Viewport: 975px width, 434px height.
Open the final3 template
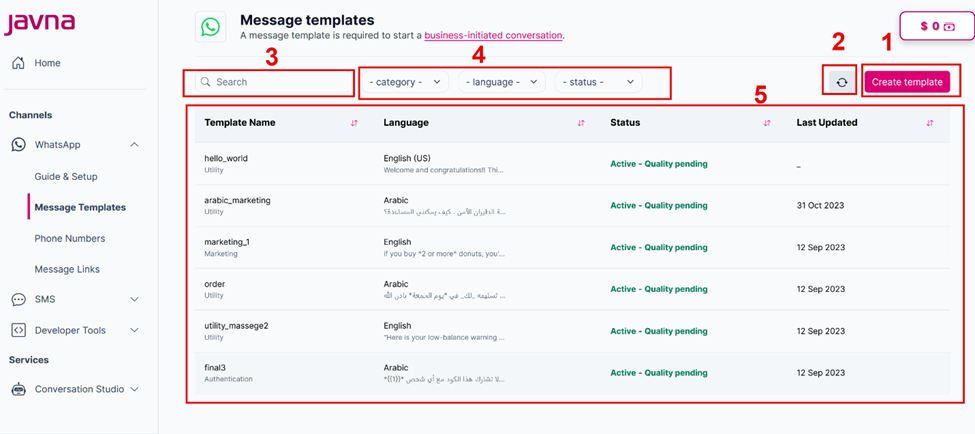pos(215,367)
